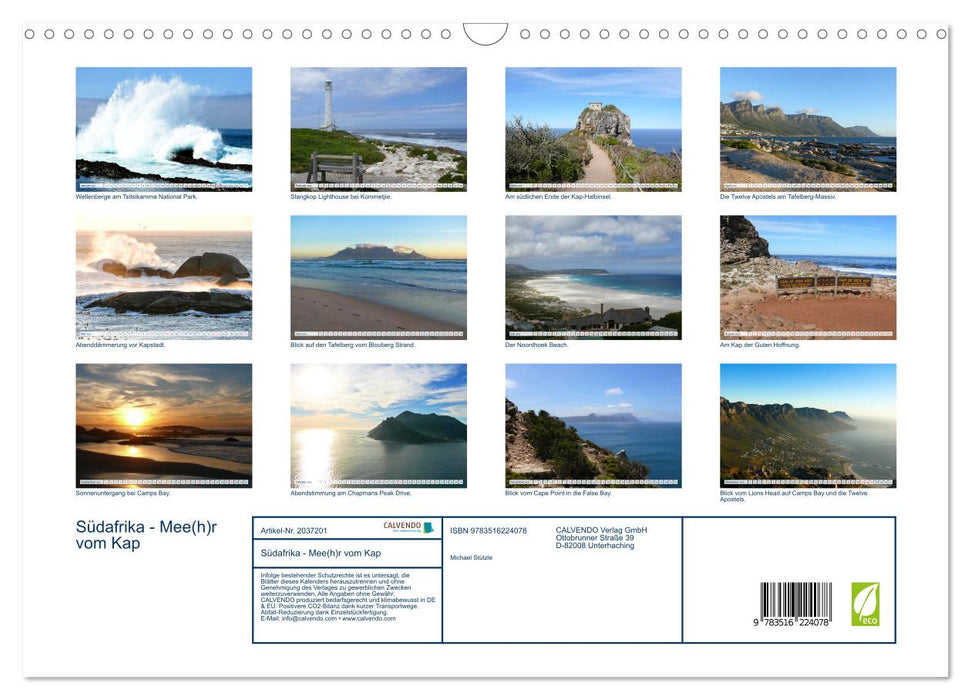Image resolution: width=971 pixels, height=700 pixels.
Task: Click the Artikel-Nr. 2037201 text
Action: coord(294,531)
